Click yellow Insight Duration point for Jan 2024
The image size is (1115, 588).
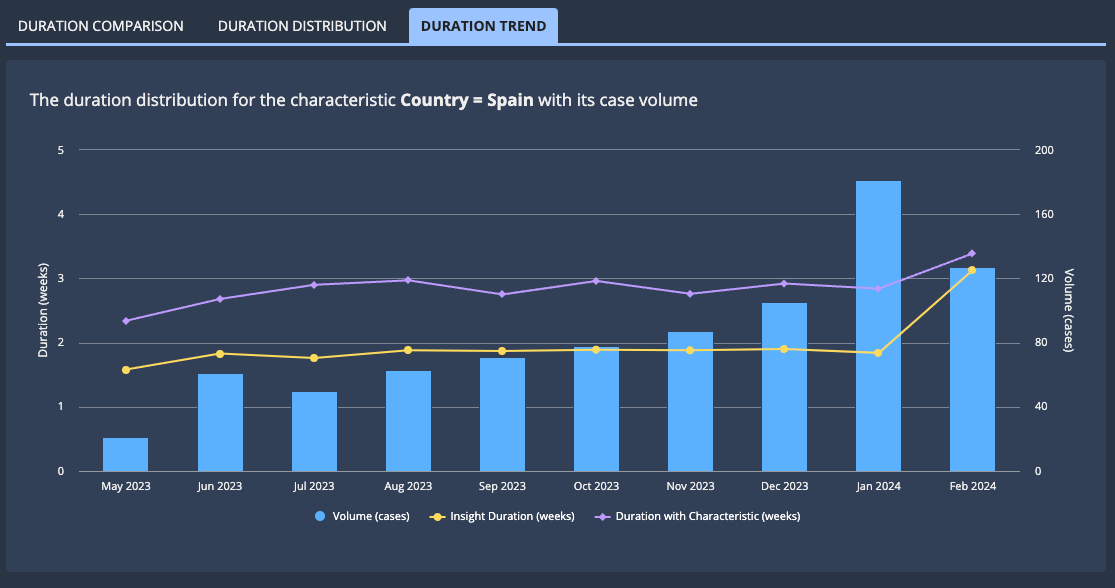click(x=878, y=353)
